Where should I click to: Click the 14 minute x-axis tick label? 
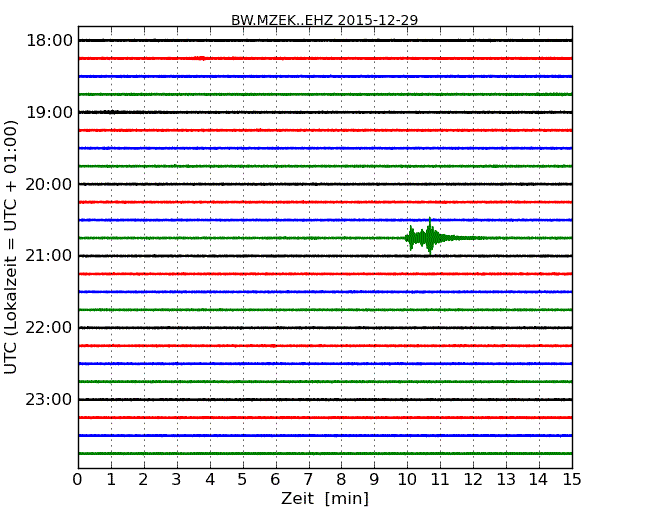tap(538, 480)
